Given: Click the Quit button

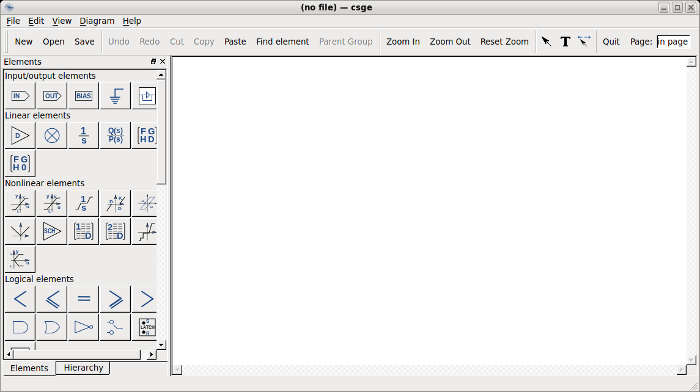Looking at the screenshot, I should coord(611,42).
